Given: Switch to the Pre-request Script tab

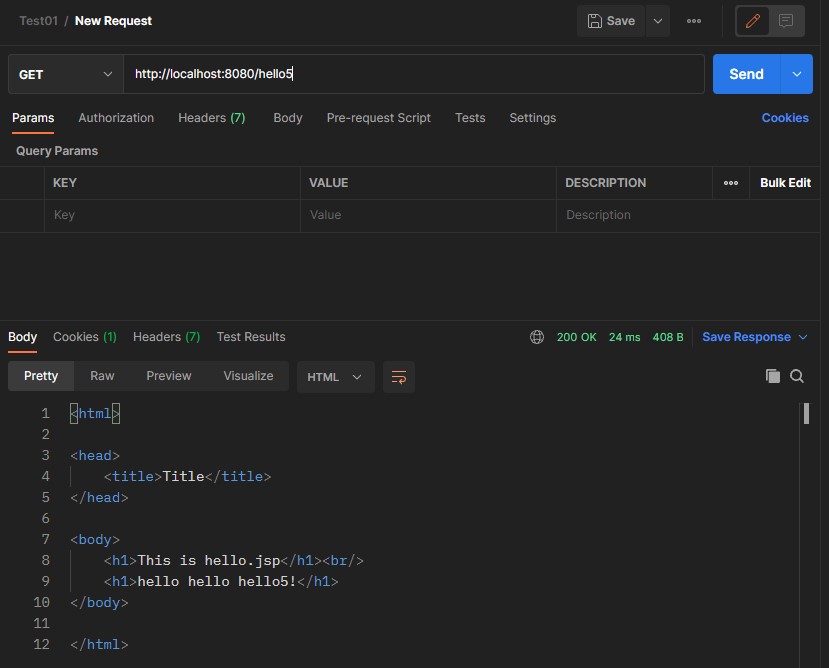Looking at the screenshot, I should pos(378,118).
